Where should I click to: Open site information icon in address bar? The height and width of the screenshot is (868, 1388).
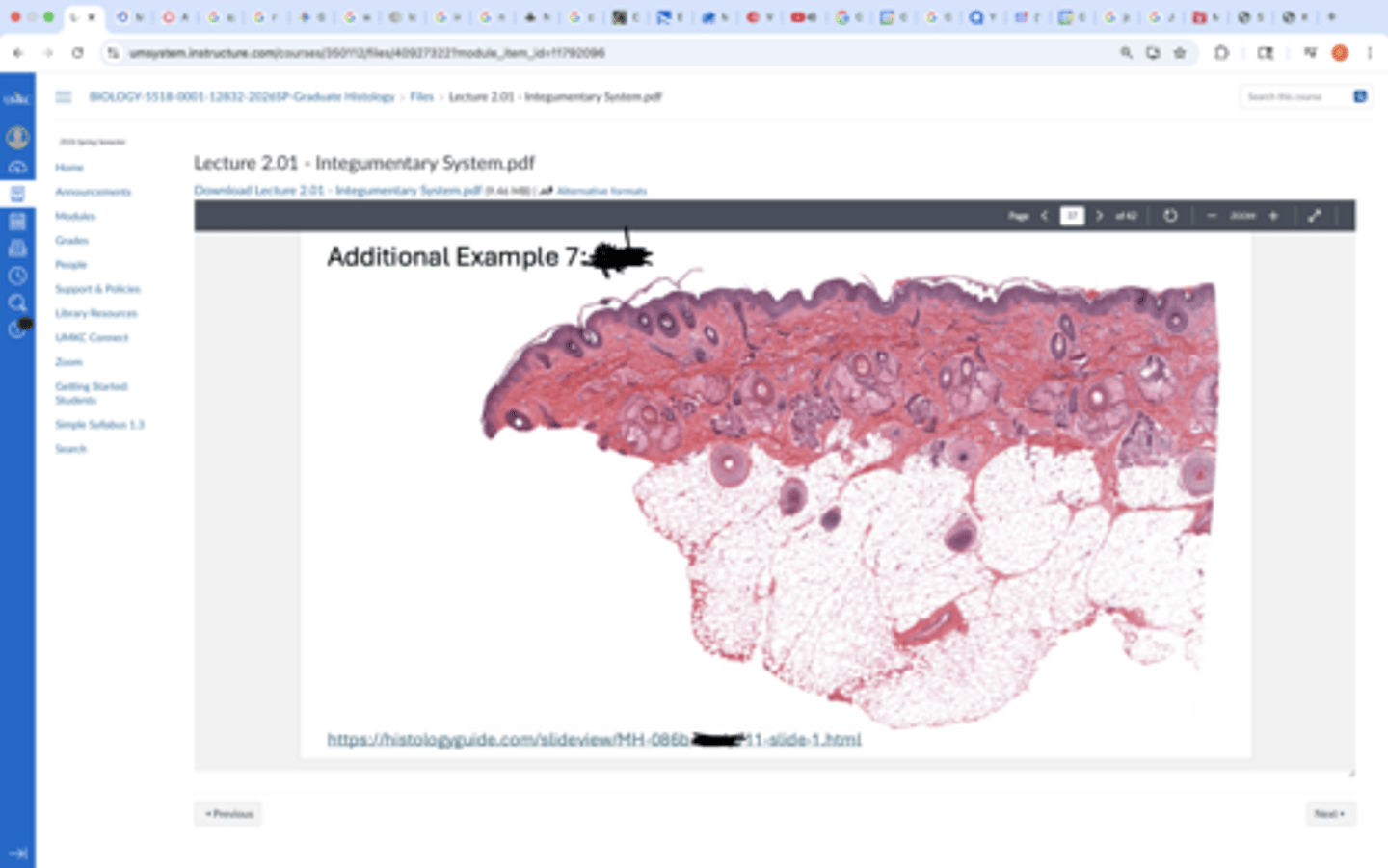[x=113, y=53]
